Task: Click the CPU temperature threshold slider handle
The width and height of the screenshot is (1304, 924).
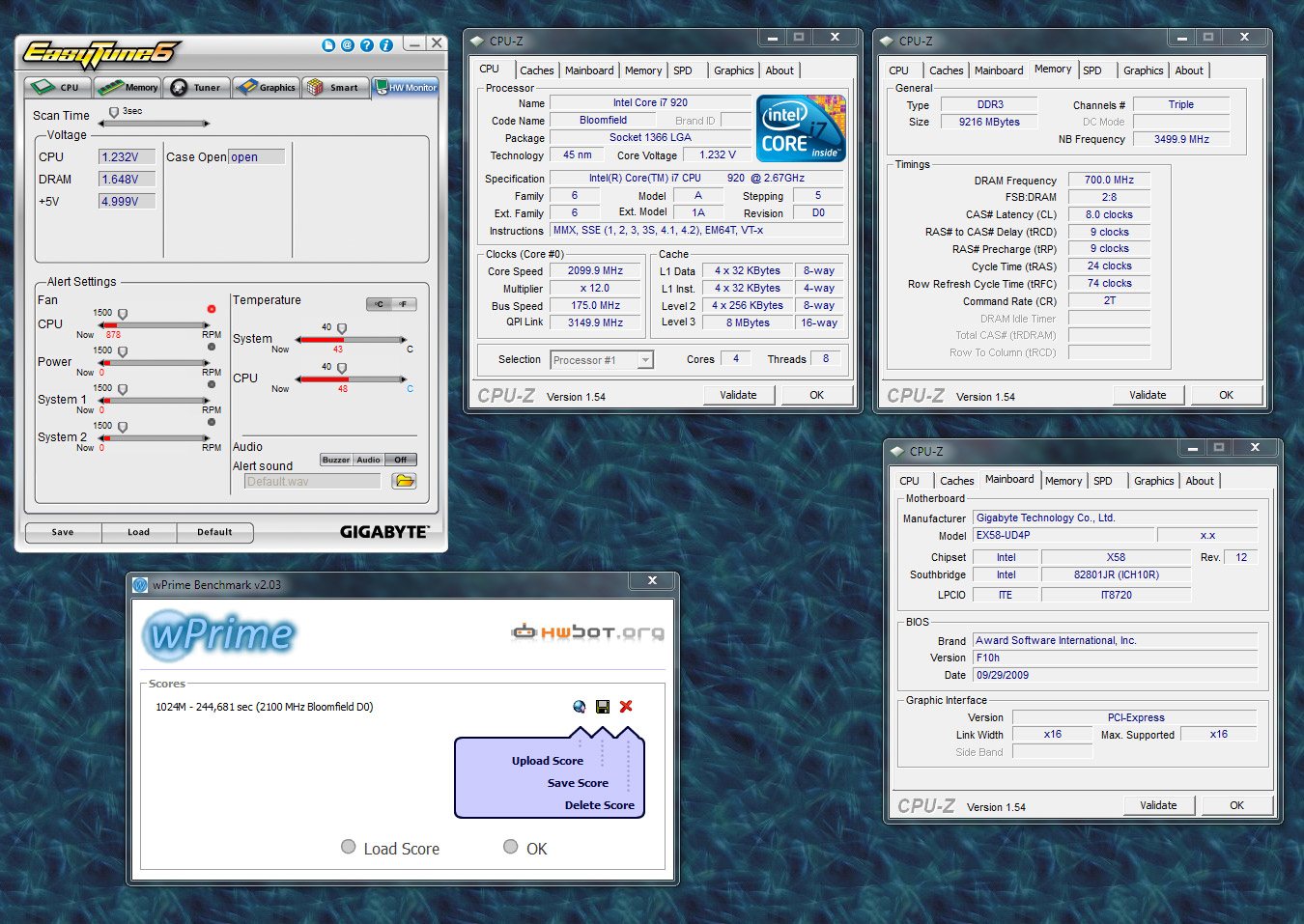Action: point(342,369)
